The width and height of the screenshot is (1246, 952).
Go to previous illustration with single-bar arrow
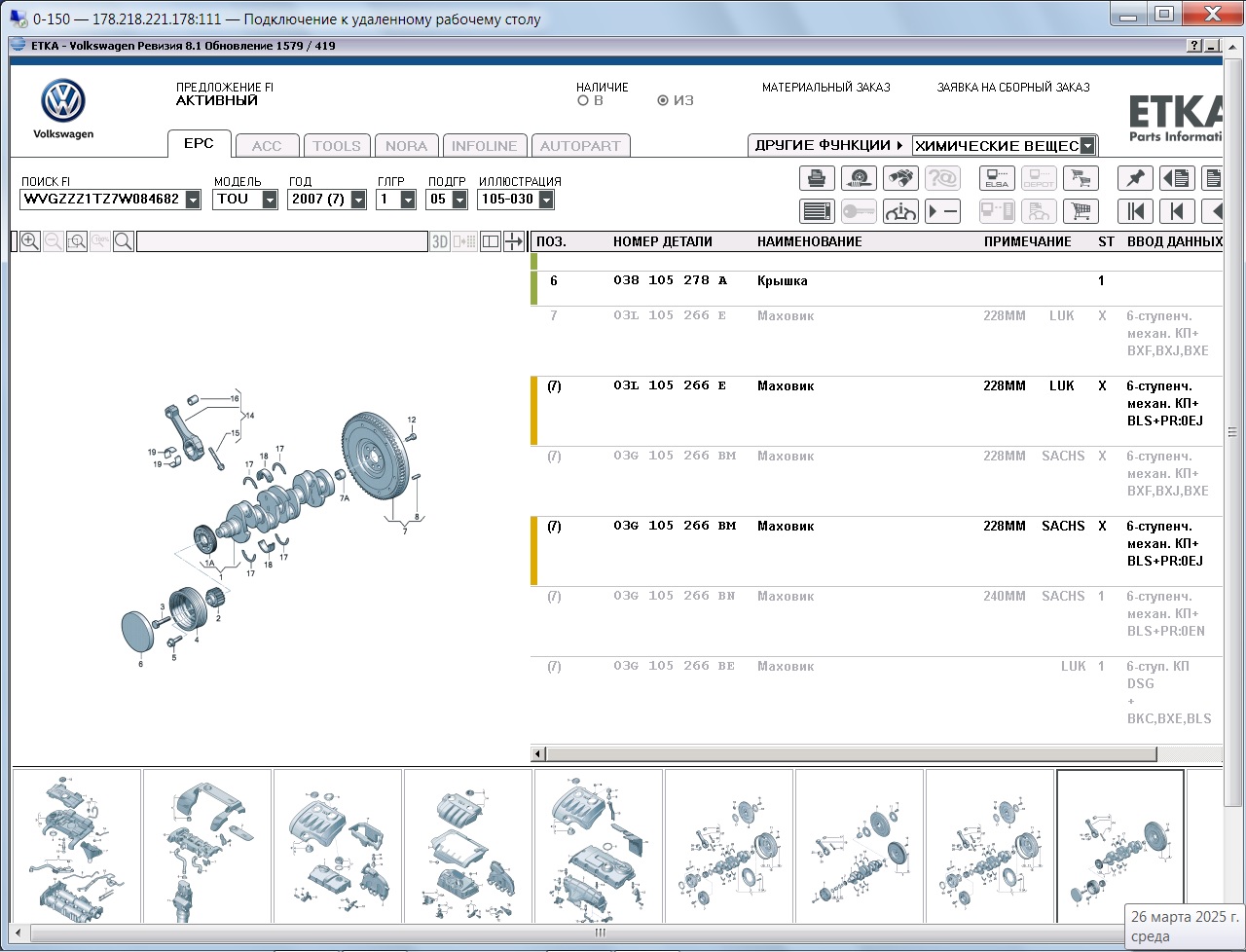(1177, 210)
